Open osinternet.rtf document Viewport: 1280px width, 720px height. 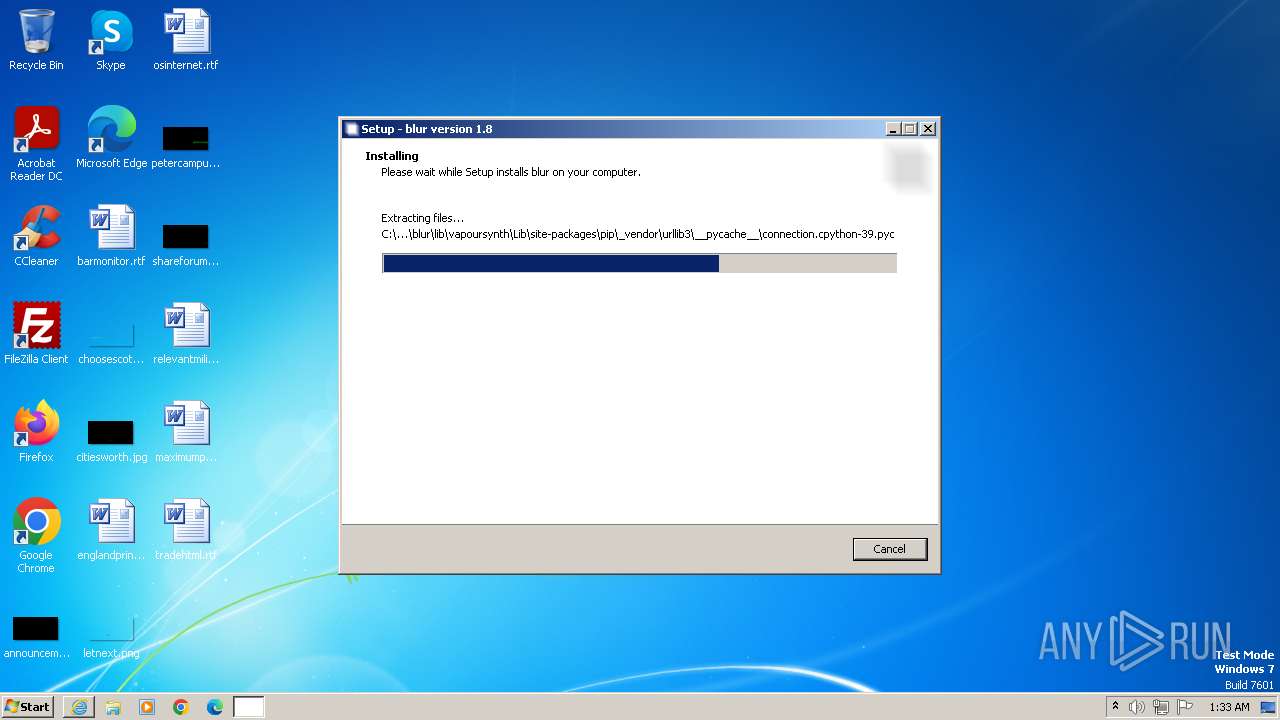(x=186, y=41)
